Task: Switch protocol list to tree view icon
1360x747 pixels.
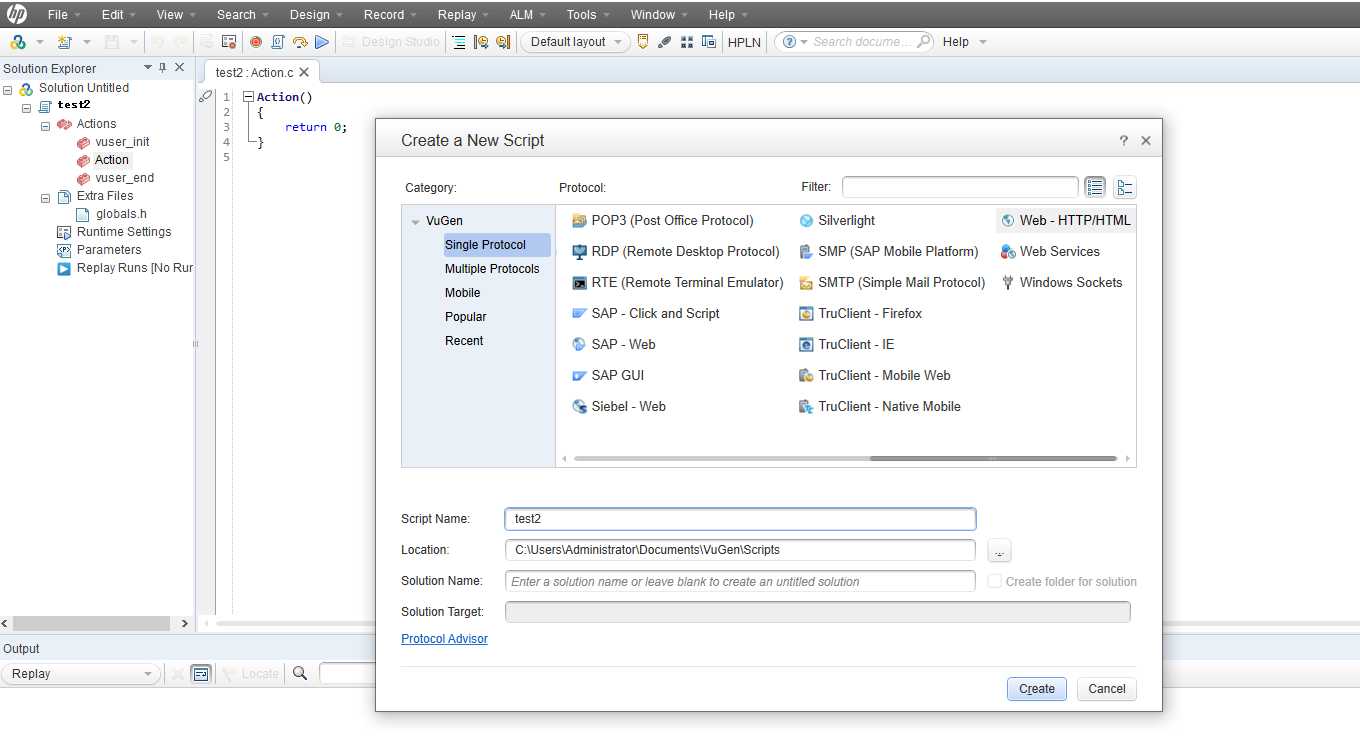Action: (x=1125, y=187)
